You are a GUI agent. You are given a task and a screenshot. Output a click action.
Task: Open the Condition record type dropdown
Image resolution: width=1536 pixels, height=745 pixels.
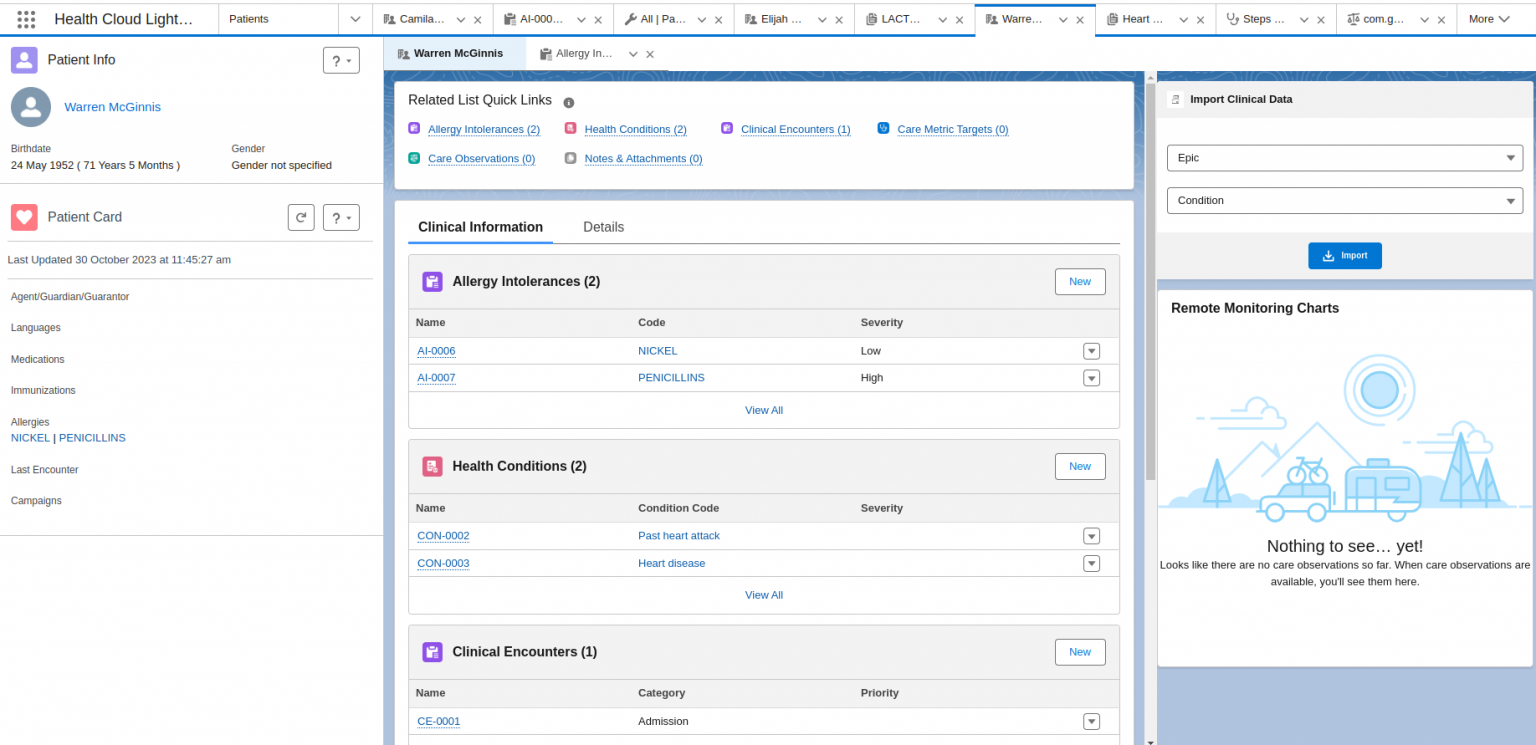[x=1344, y=200]
